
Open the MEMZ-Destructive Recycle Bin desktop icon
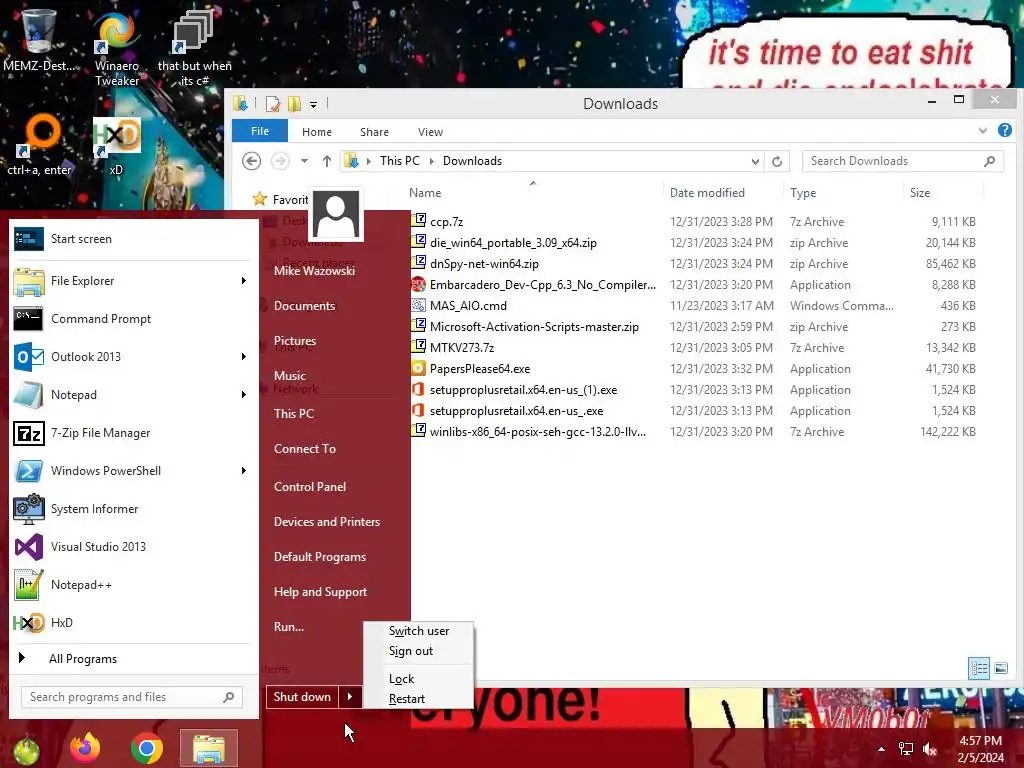tap(38, 40)
